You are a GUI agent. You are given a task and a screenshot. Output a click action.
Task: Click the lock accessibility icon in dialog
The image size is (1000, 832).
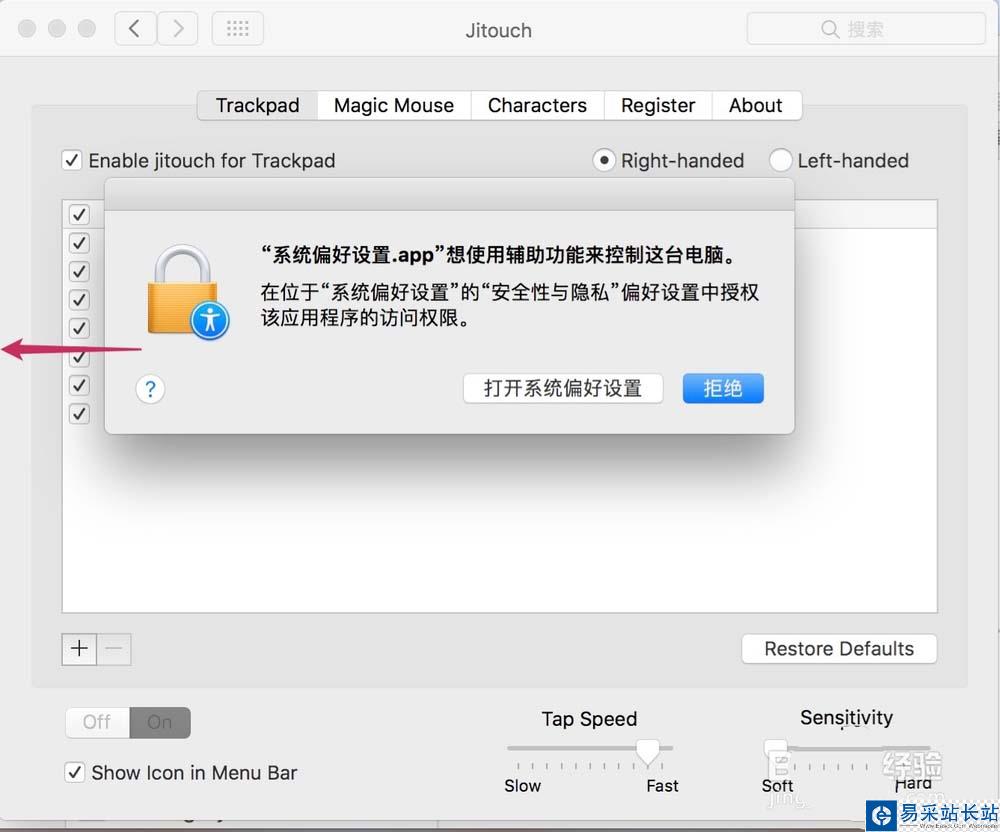click(188, 293)
